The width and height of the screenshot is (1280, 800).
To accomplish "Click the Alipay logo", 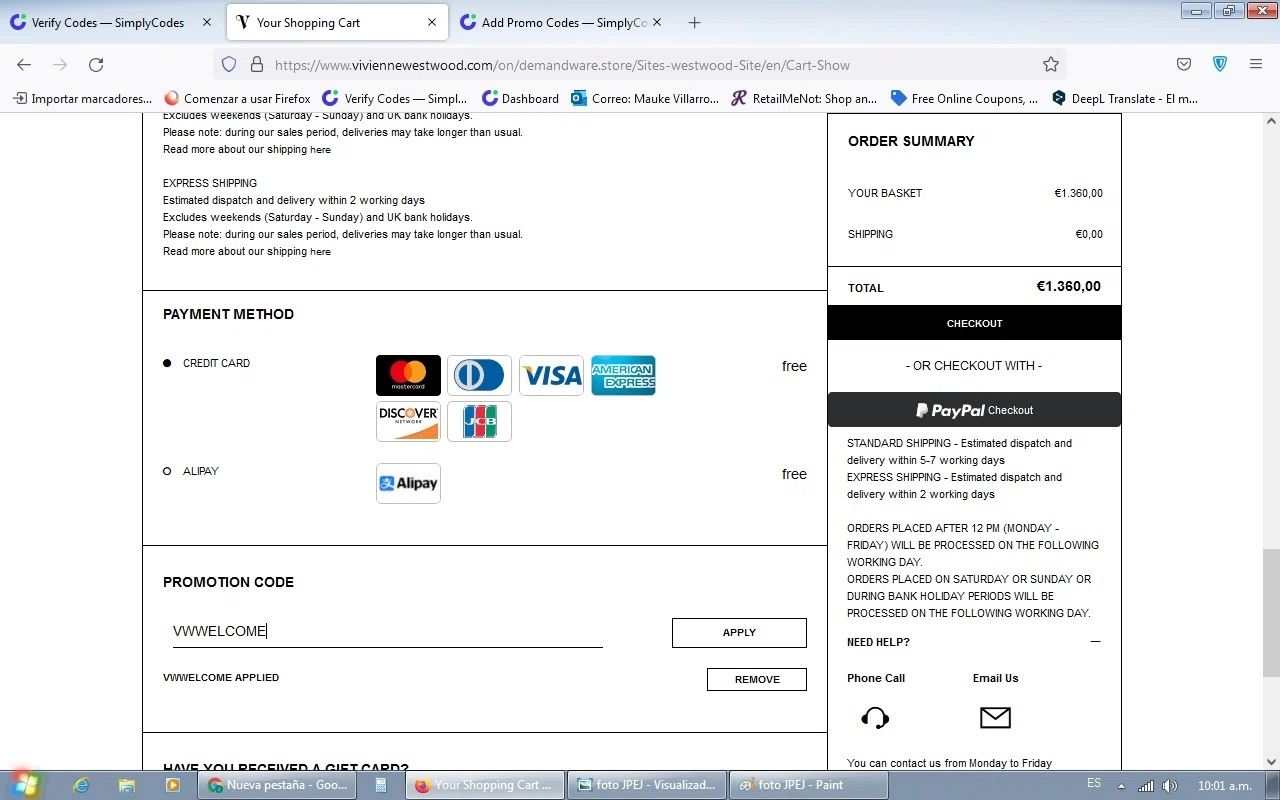I will pos(408,483).
